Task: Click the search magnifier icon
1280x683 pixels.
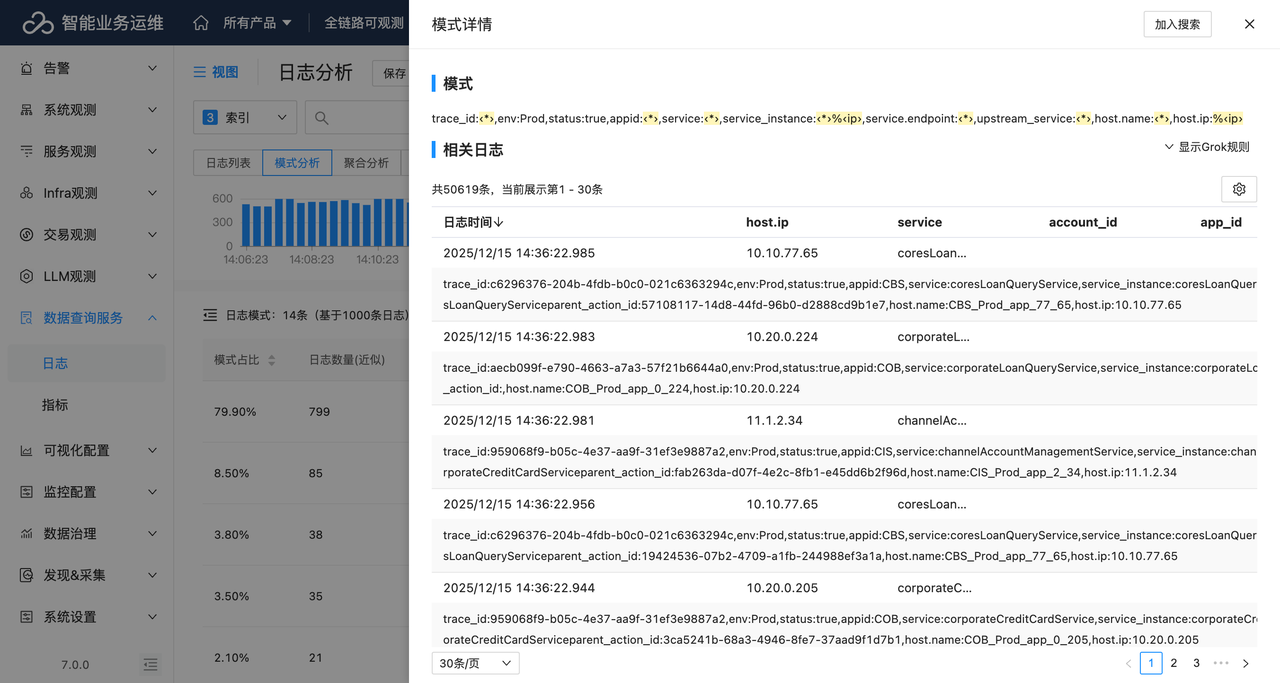Action: [x=321, y=118]
